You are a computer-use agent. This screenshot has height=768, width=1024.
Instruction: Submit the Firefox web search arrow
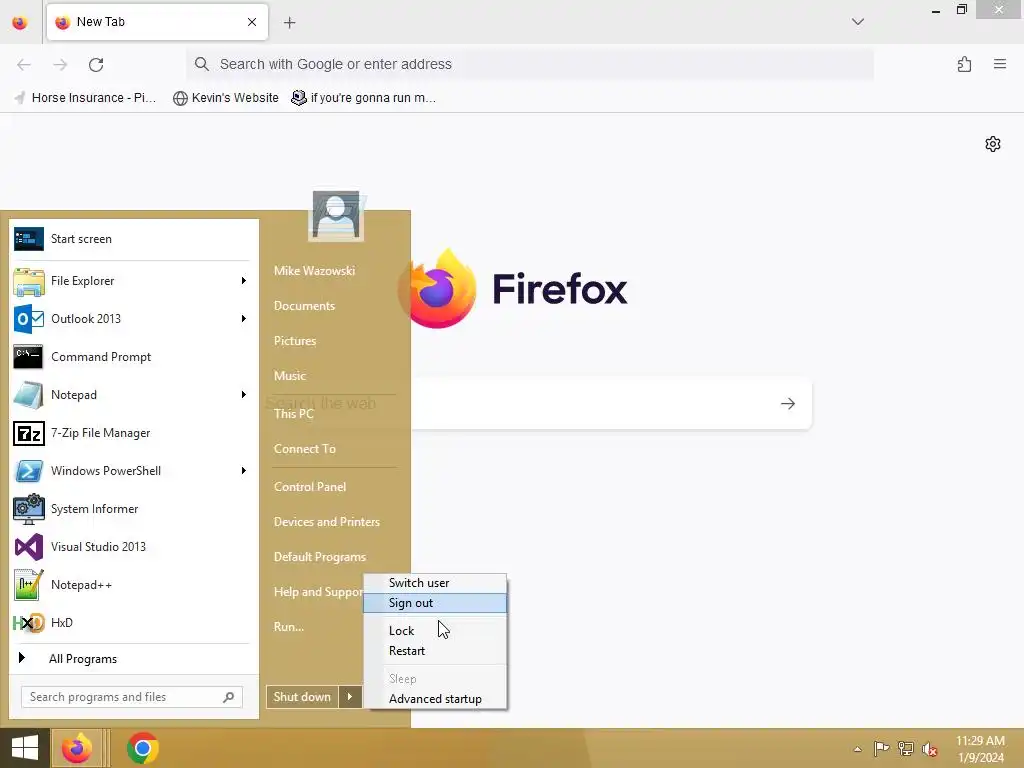[x=788, y=404]
